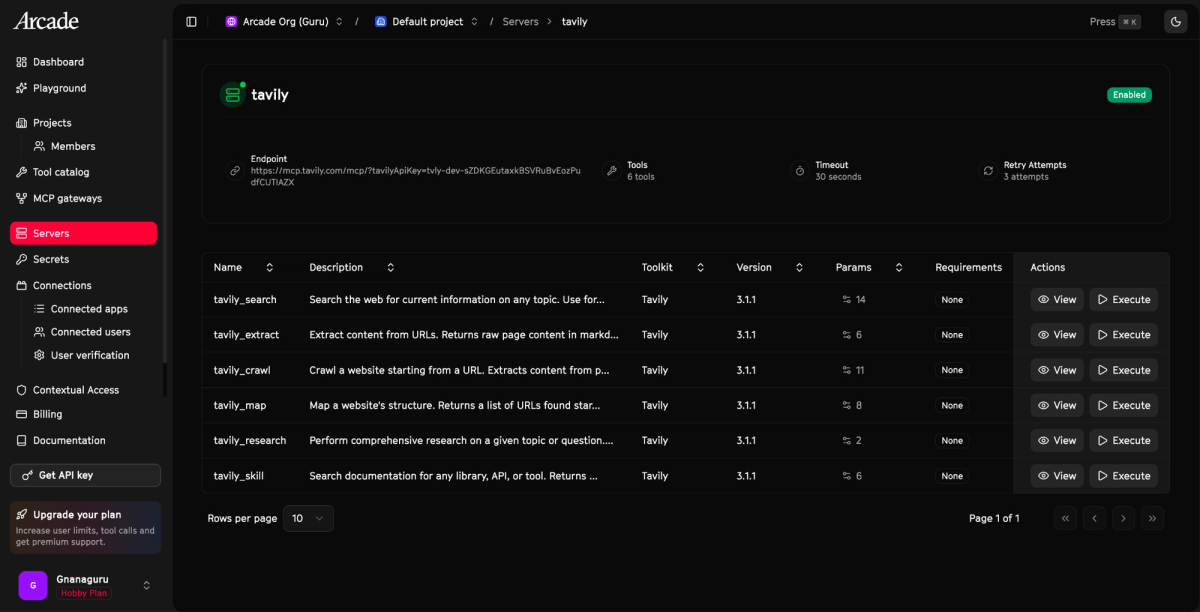This screenshot has height=612, width=1200.
Task: Execute the tavily_map tool
Action: click(x=1124, y=405)
